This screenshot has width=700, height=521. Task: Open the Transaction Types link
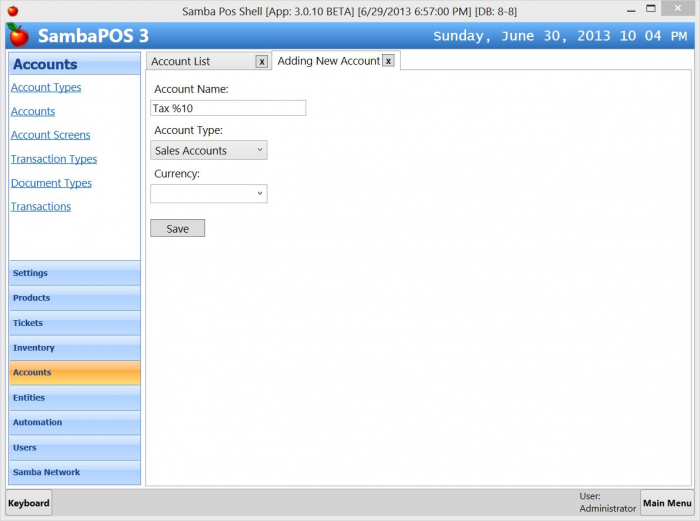click(54, 159)
